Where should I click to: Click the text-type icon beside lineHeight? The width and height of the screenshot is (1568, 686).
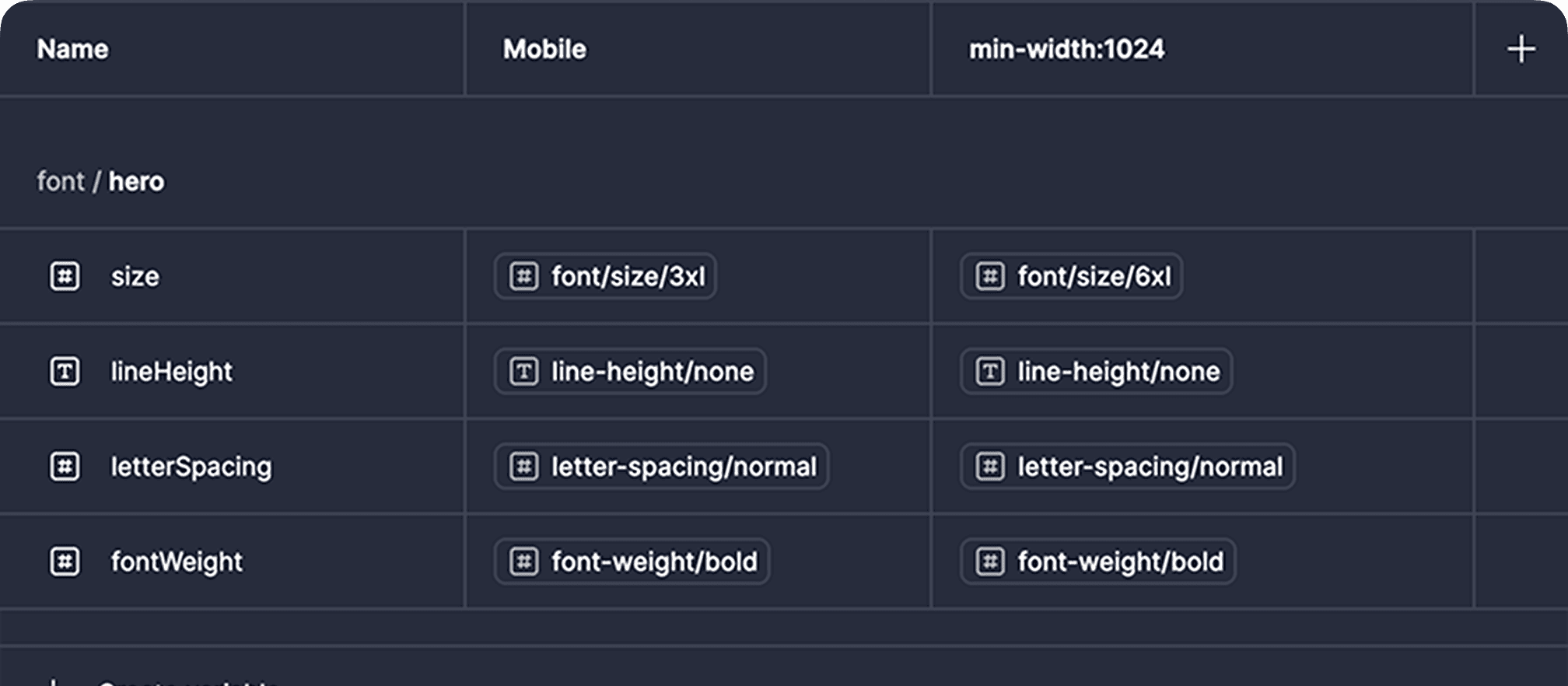(x=66, y=372)
